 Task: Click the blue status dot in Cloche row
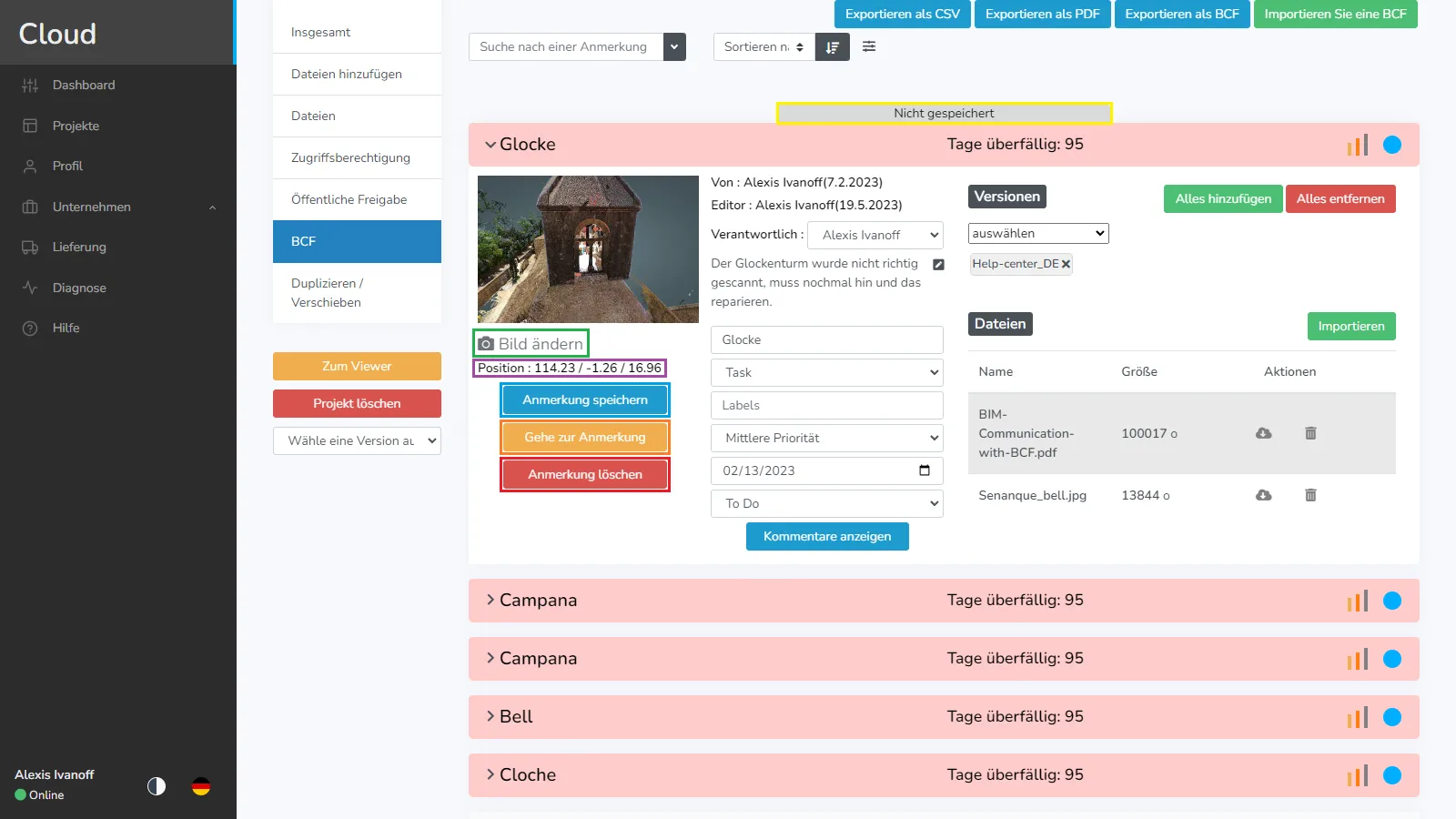coord(1392,775)
